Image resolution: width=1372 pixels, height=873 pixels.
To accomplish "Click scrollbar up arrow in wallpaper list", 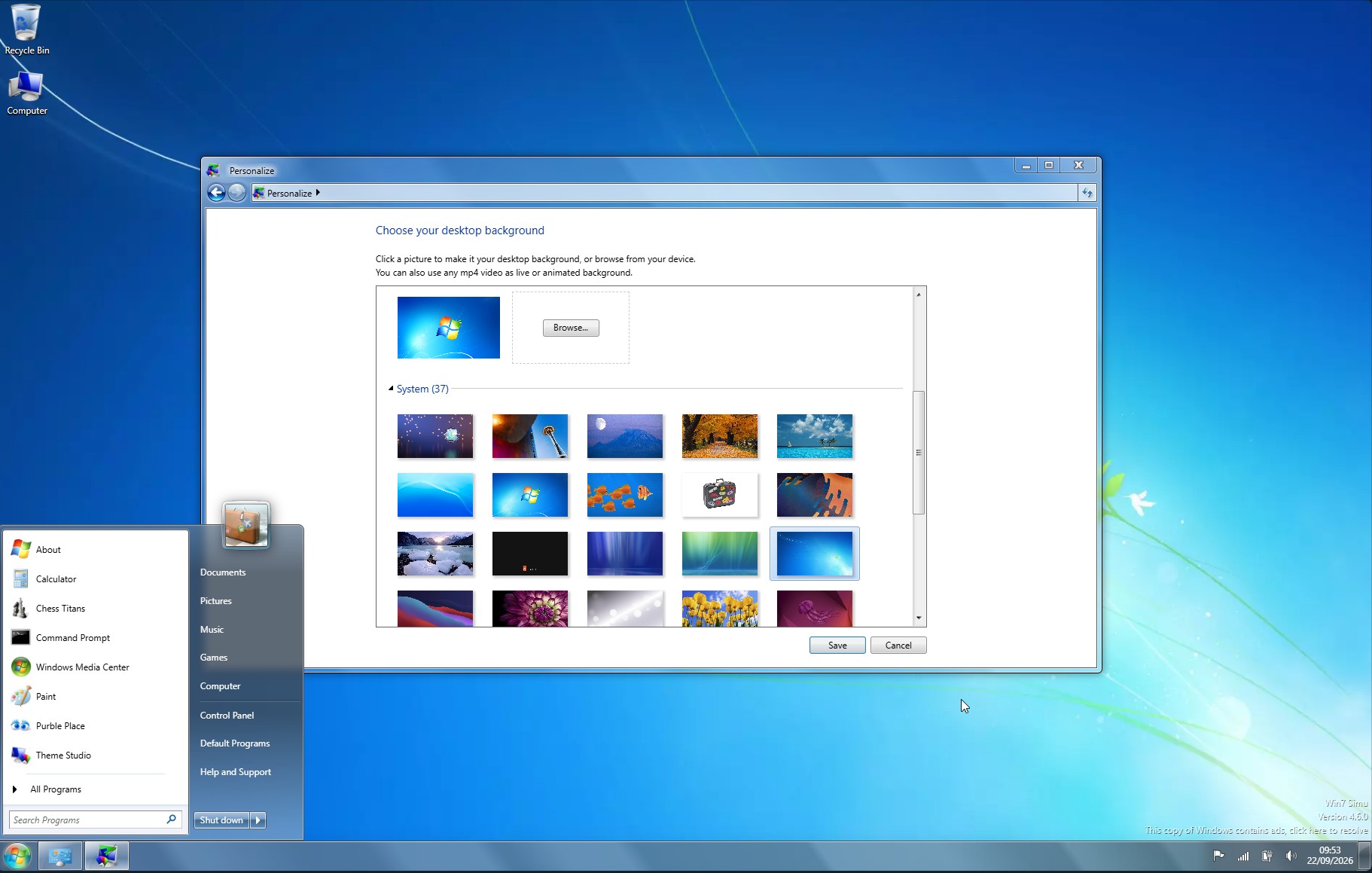I will pos(919,294).
